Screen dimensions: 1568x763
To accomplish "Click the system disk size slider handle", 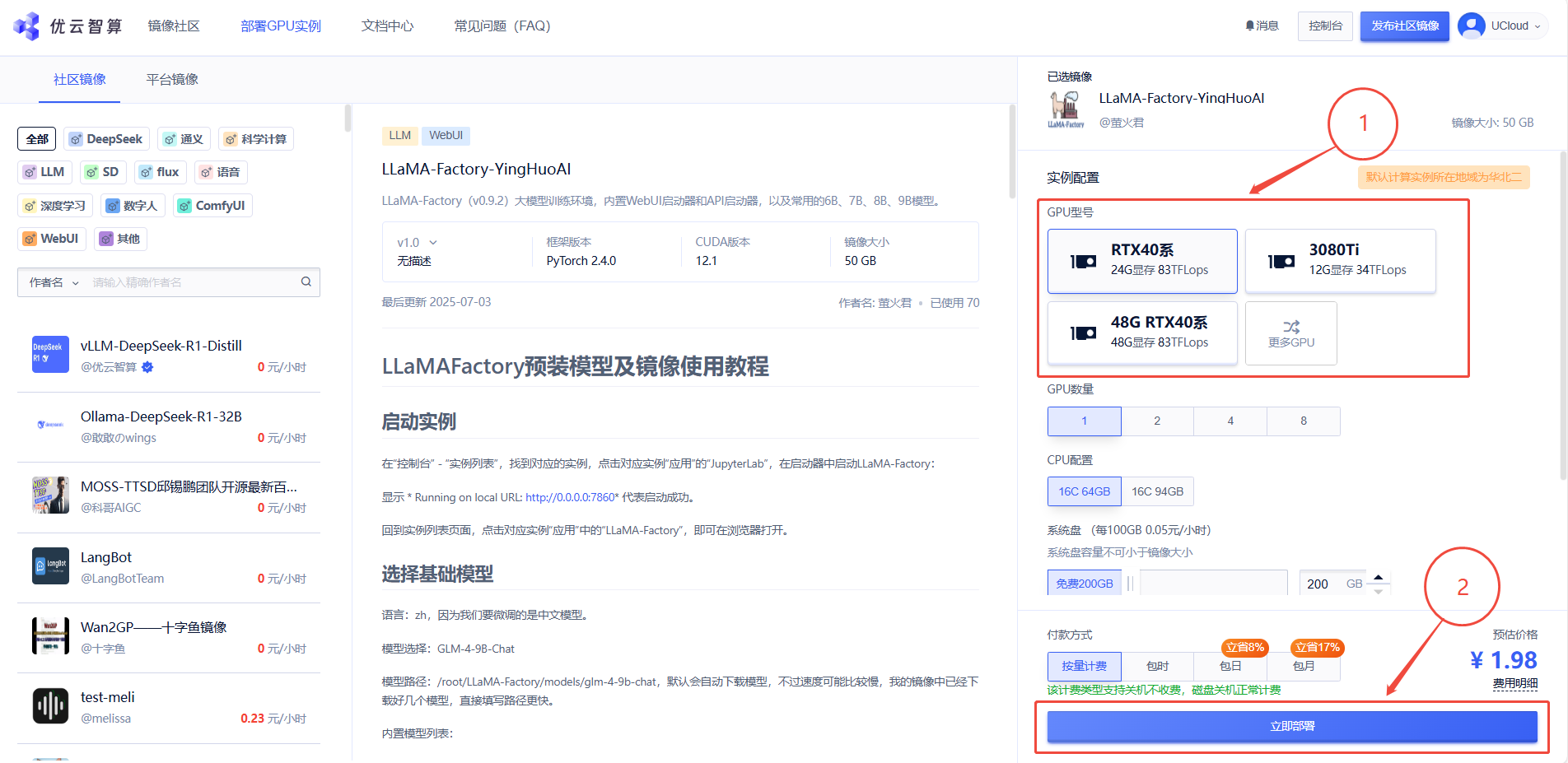I will pyautogui.click(x=1131, y=584).
